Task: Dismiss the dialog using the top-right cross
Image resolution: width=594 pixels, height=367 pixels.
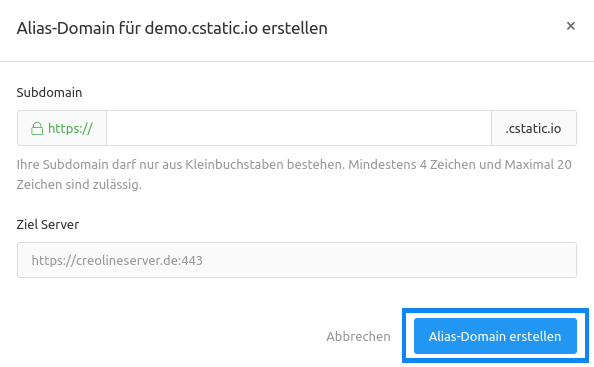Action: [571, 26]
